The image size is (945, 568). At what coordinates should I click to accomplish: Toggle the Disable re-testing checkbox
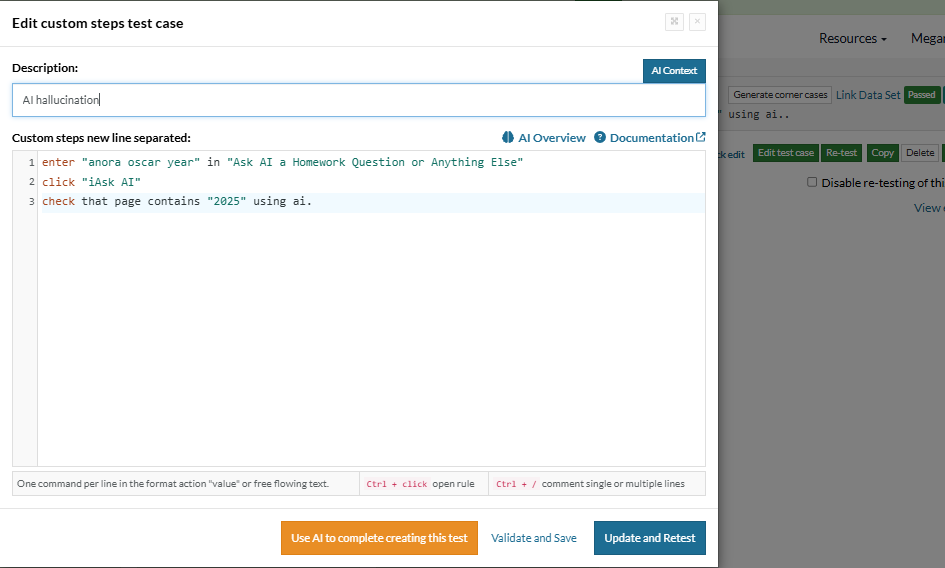coord(813,183)
